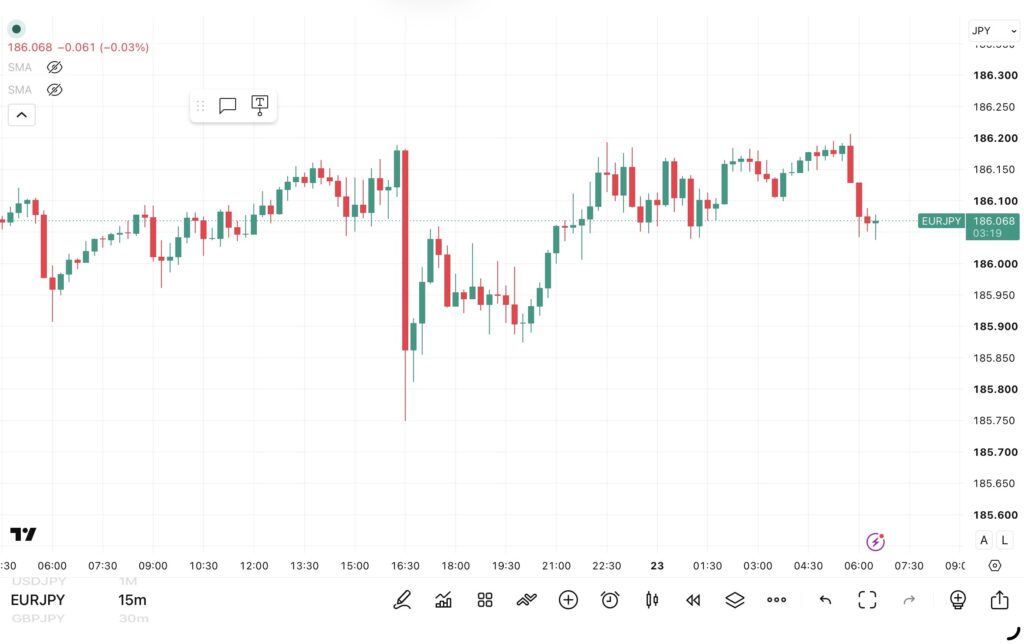Collapse the indicator legend with the chevron

[22, 115]
